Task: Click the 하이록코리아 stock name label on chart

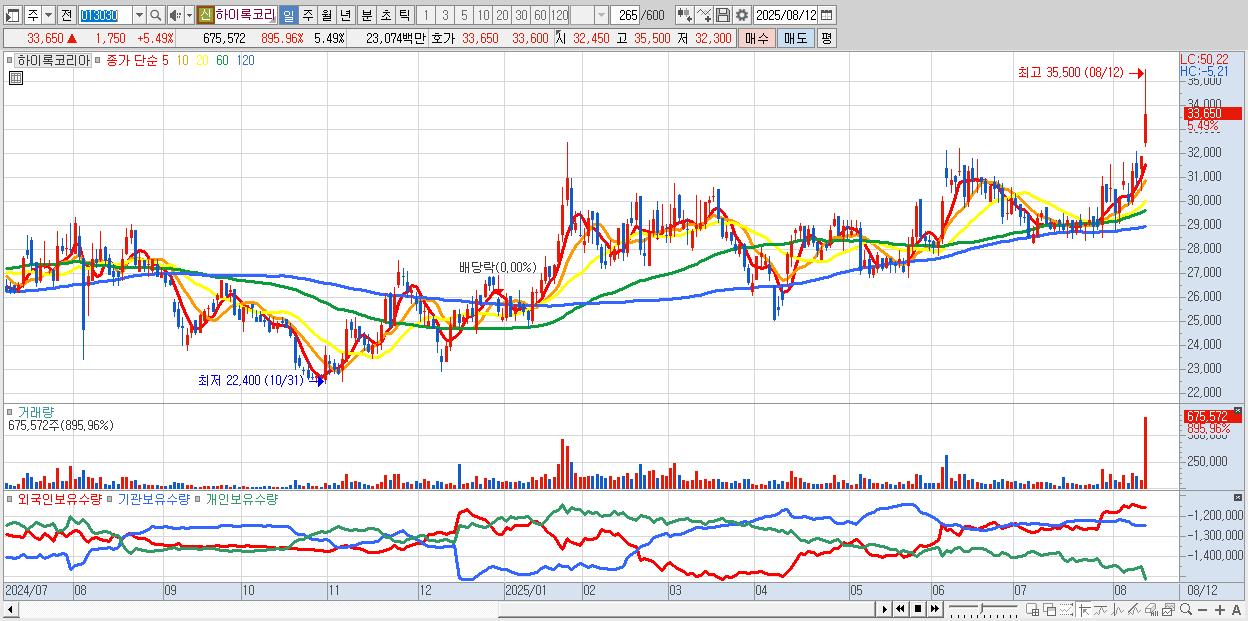Action: 54,61
